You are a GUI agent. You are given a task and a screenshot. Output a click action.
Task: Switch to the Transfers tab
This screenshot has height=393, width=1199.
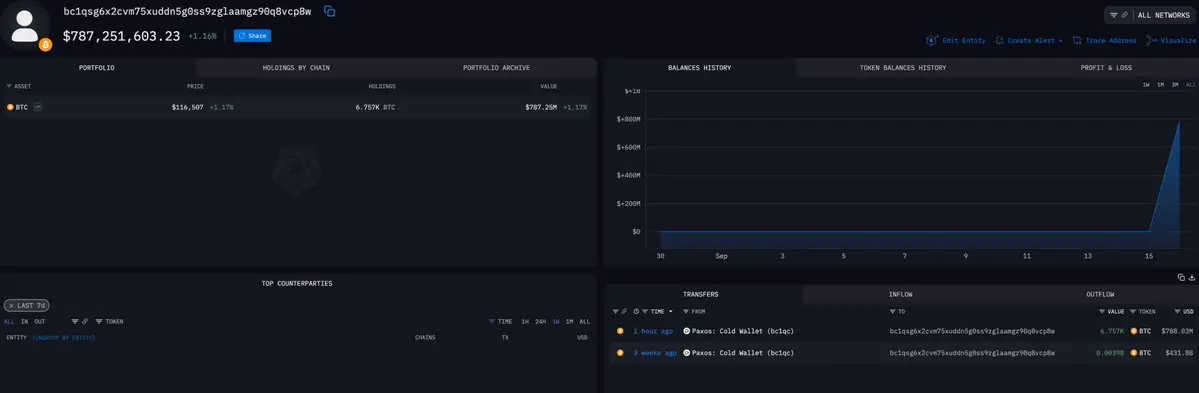pos(700,294)
